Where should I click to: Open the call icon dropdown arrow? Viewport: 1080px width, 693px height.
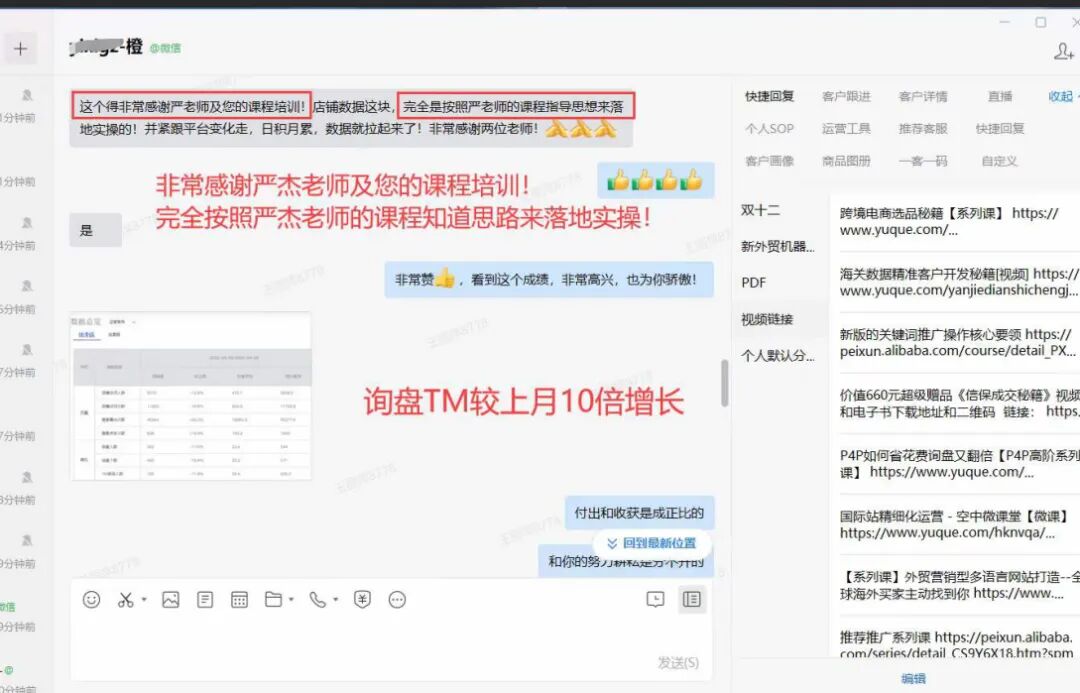[335, 599]
